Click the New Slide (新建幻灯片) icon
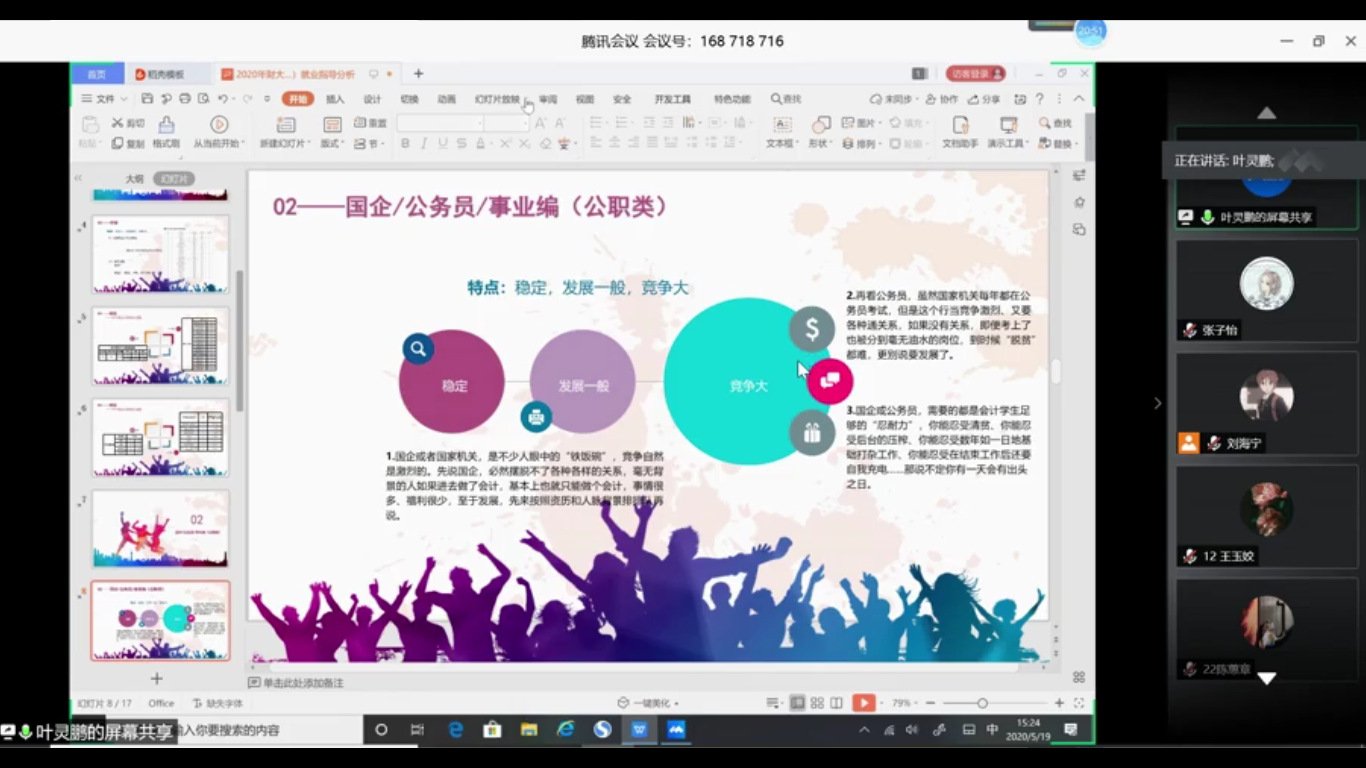The width and height of the screenshot is (1366, 768). 286,125
